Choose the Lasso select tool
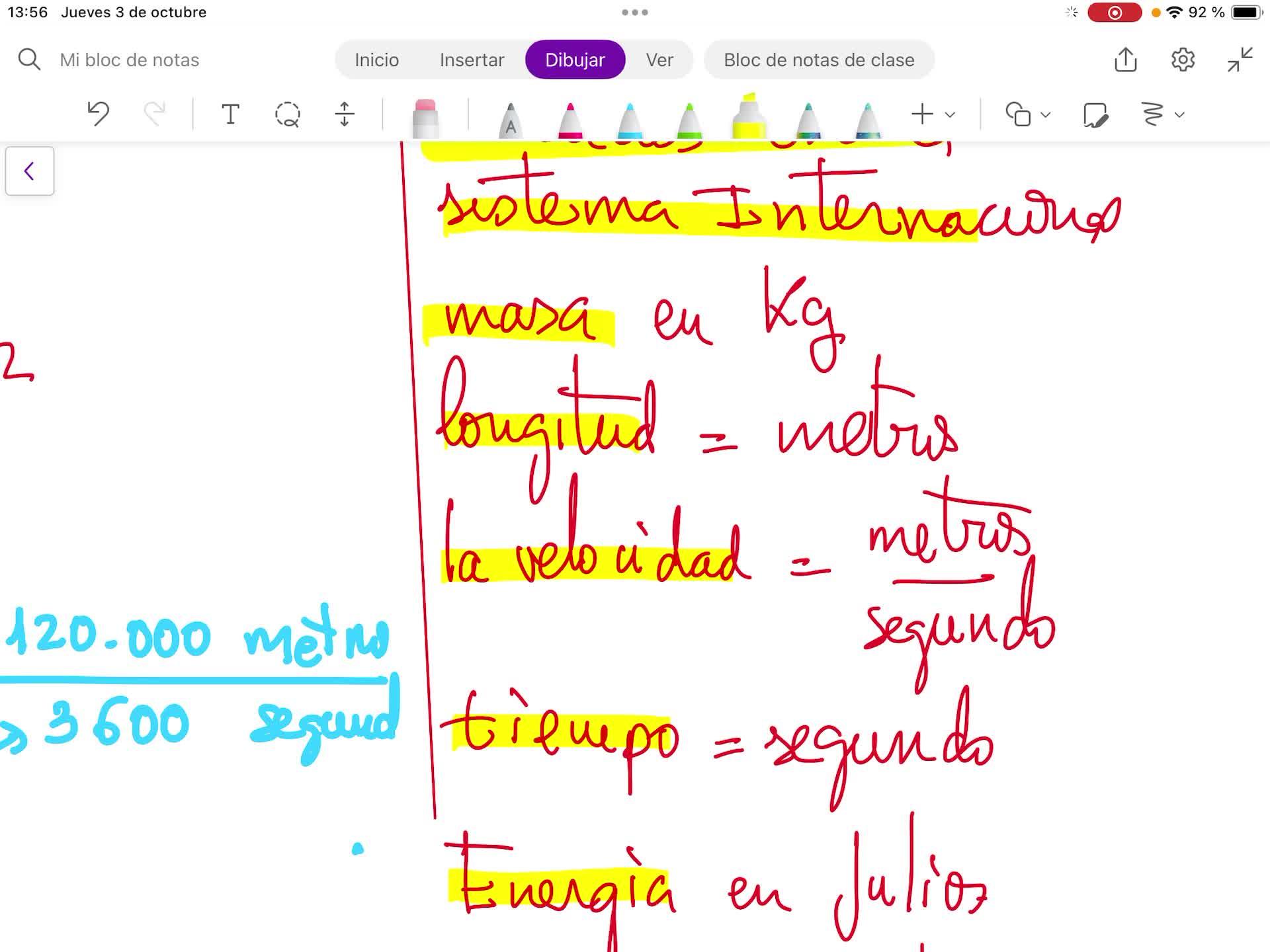Image resolution: width=1270 pixels, height=952 pixels. [287, 114]
